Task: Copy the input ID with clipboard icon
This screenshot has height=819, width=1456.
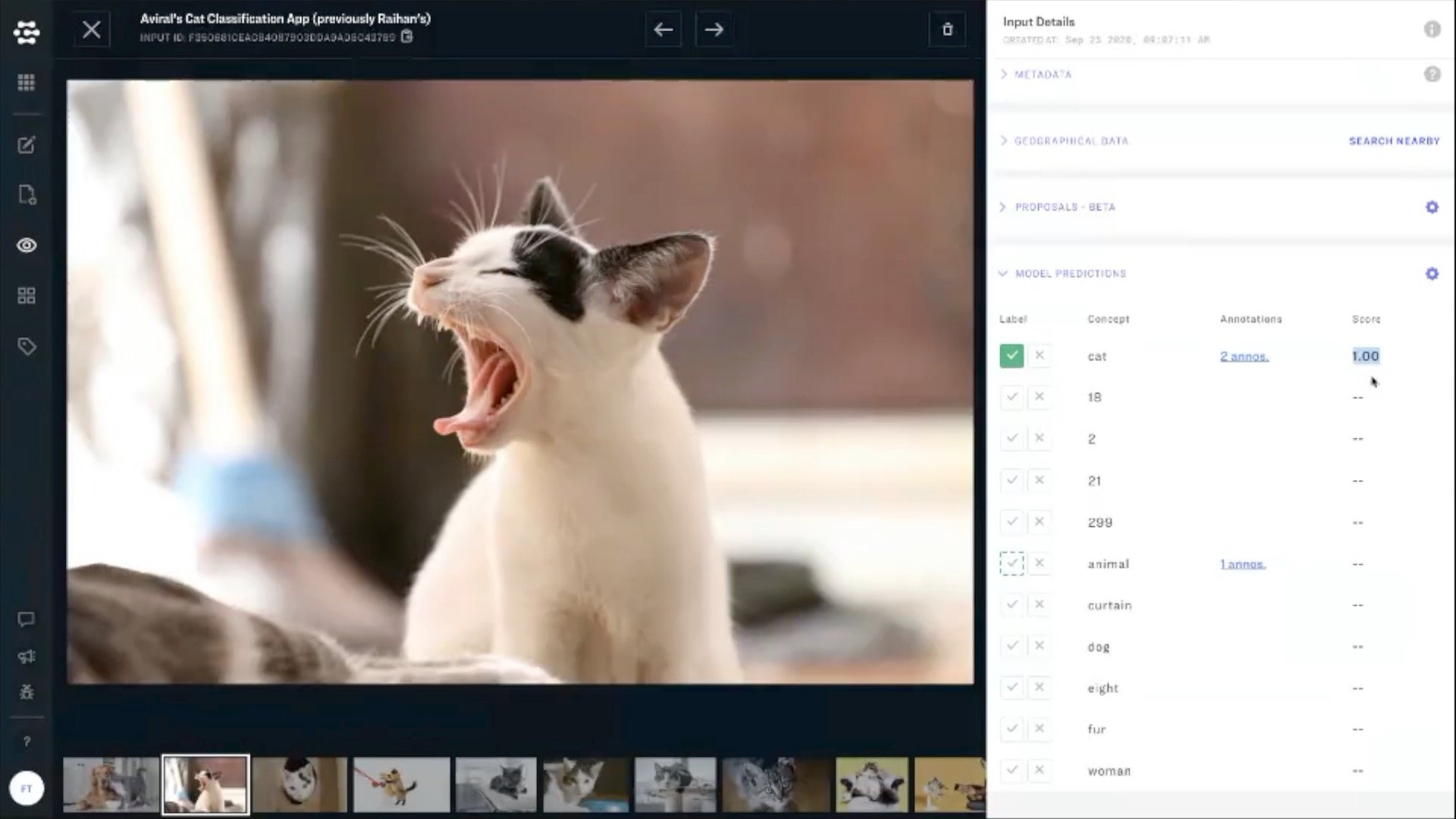Action: click(407, 36)
